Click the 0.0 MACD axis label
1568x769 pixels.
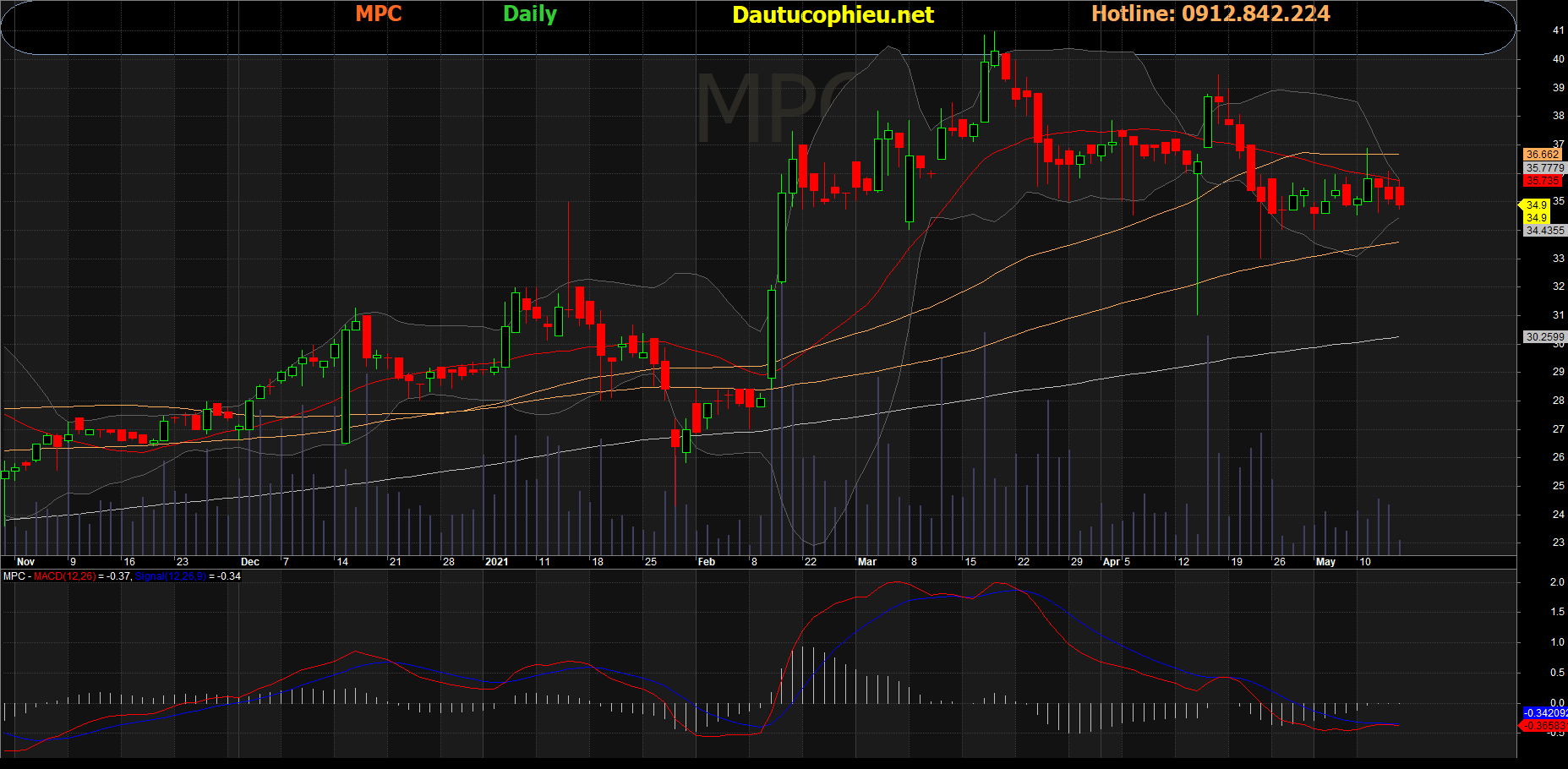[1557, 702]
